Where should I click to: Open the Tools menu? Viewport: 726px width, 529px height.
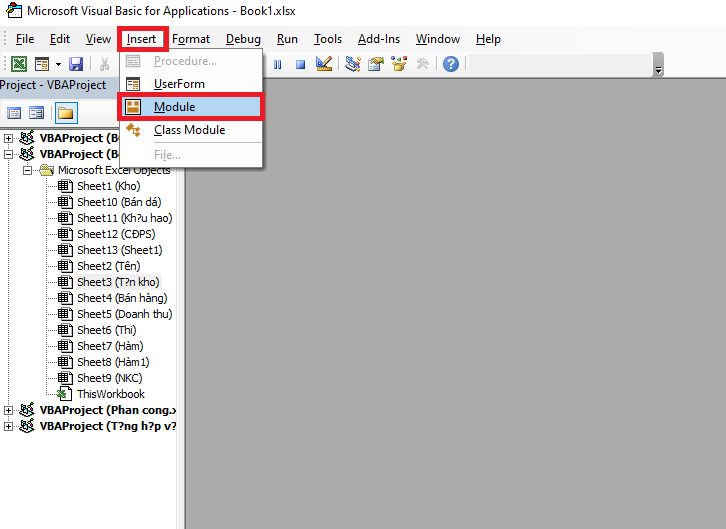[x=328, y=39]
